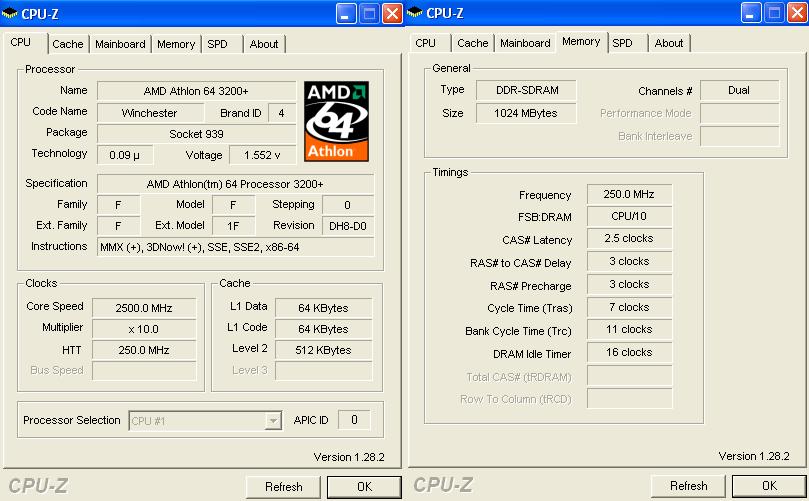Click Version 1.28.2 text in the right window
The width and height of the screenshot is (809, 501).
(x=754, y=456)
